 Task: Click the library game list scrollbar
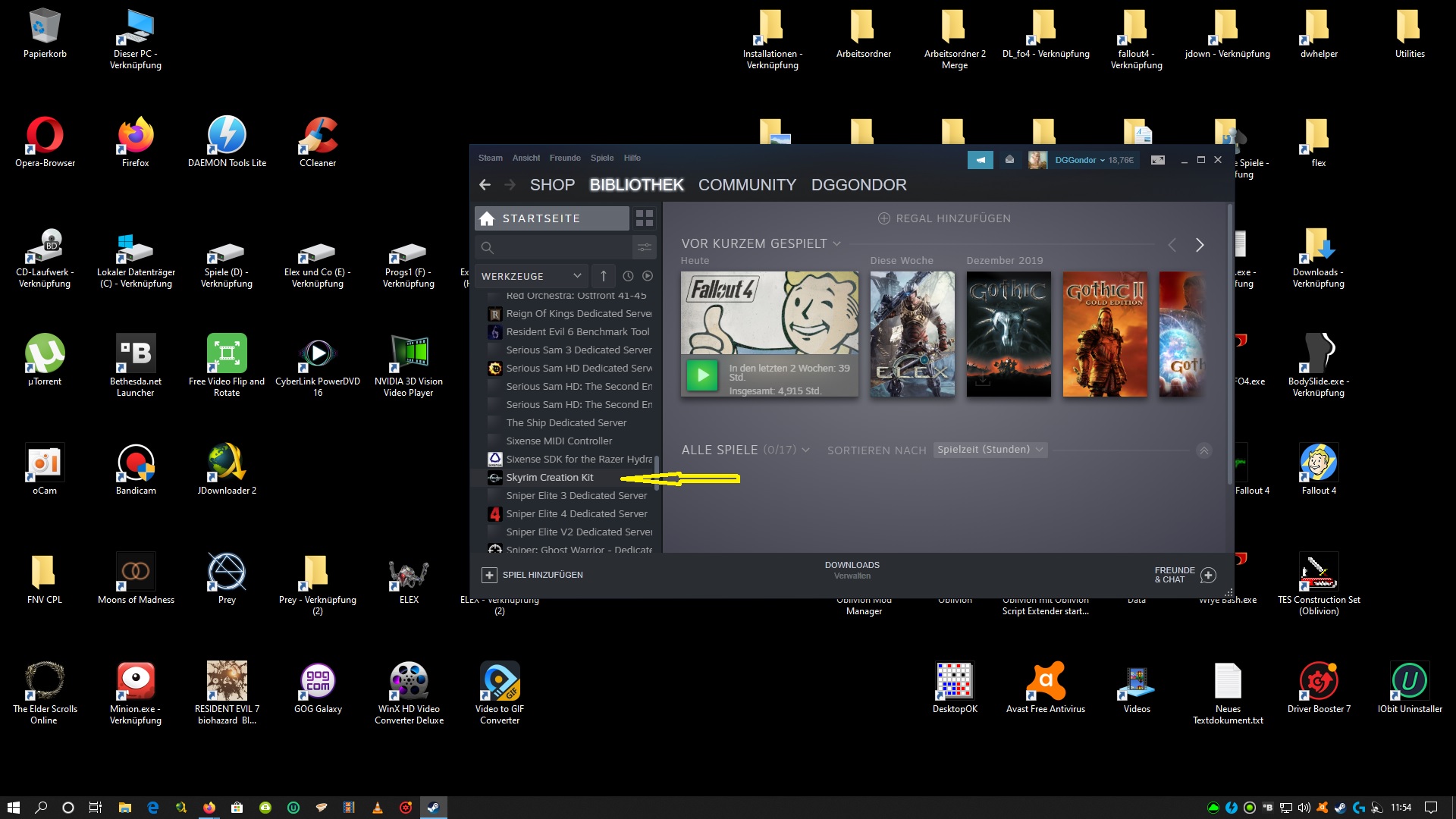point(657,472)
